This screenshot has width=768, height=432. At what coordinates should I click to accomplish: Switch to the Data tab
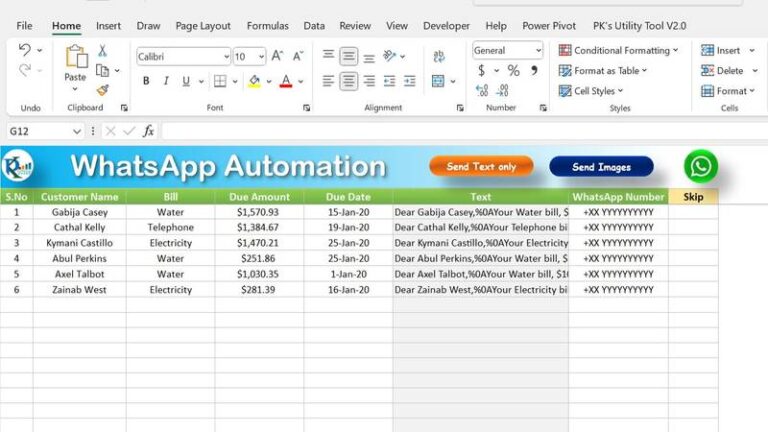(x=314, y=26)
